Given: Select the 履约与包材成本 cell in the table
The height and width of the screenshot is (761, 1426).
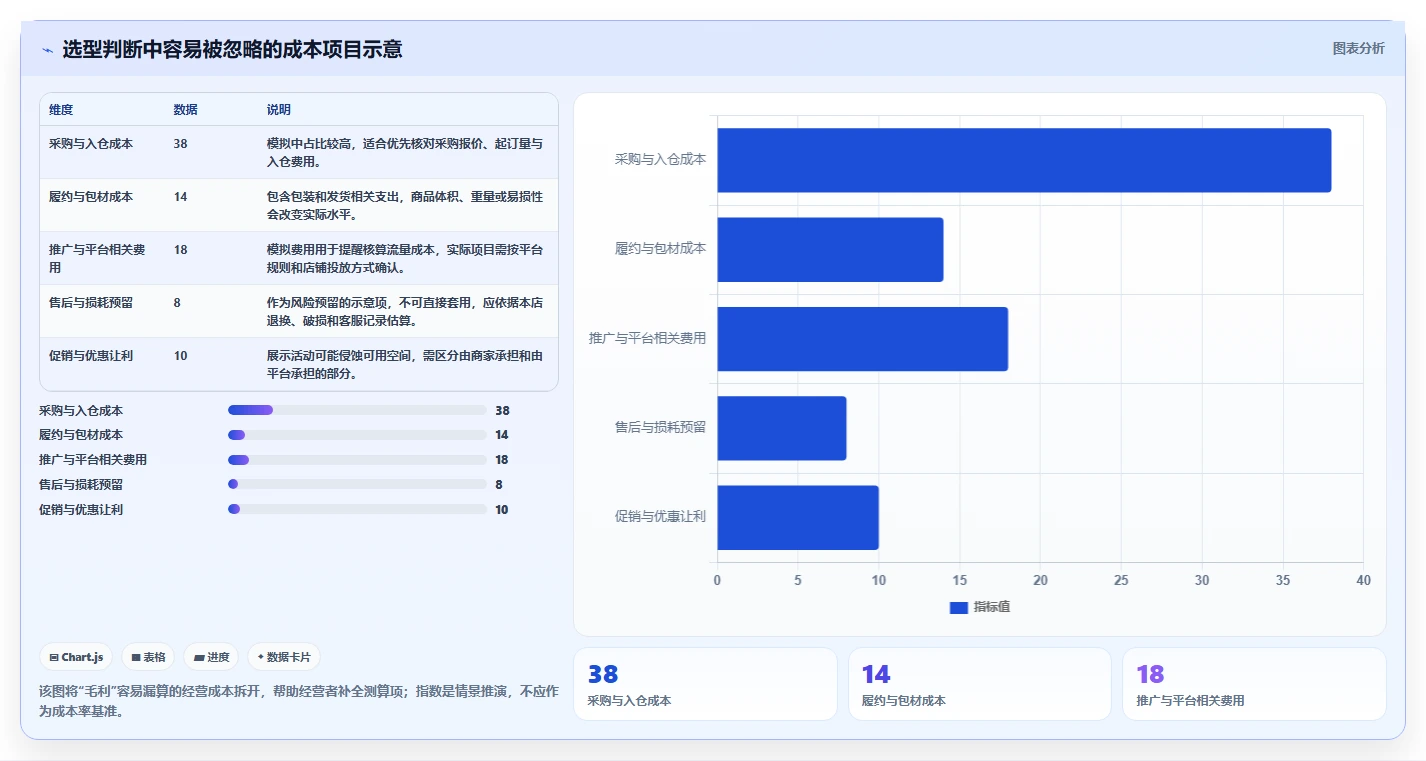Looking at the screenshot, I should point(91,197).
